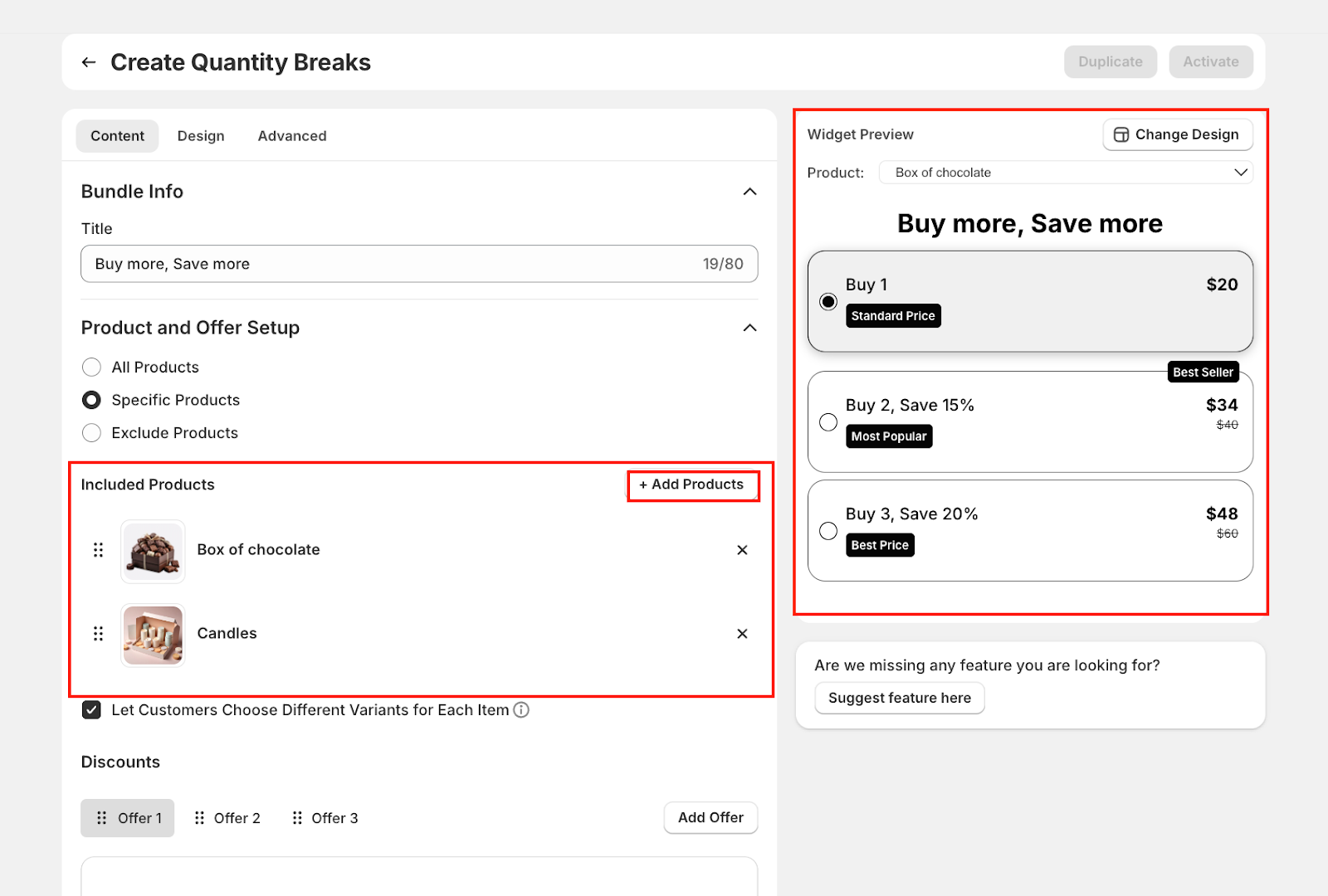Viewport: 1328px width, 896px height.
Task: Click the info icon beside variants option
Action: [521, 710]
